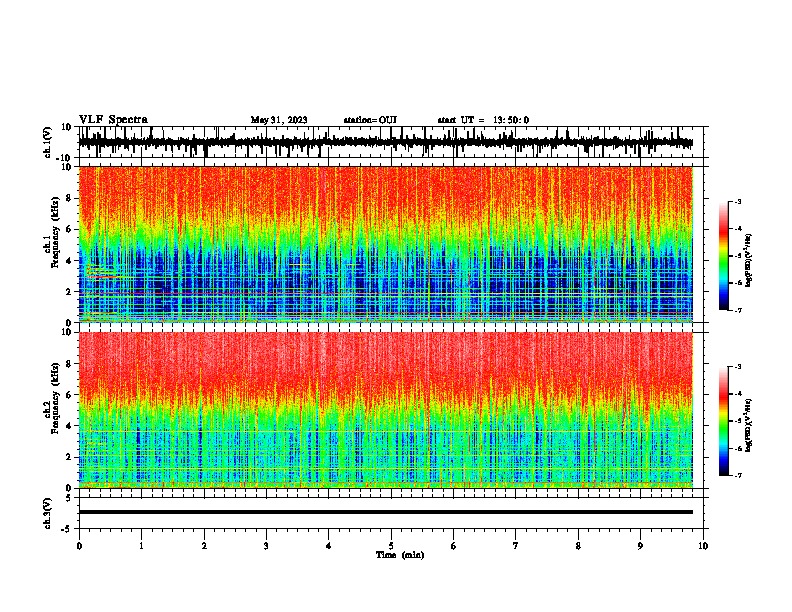Click the time axis tick label "10"
Screen dimensions: 792x612
pos(703,546)
